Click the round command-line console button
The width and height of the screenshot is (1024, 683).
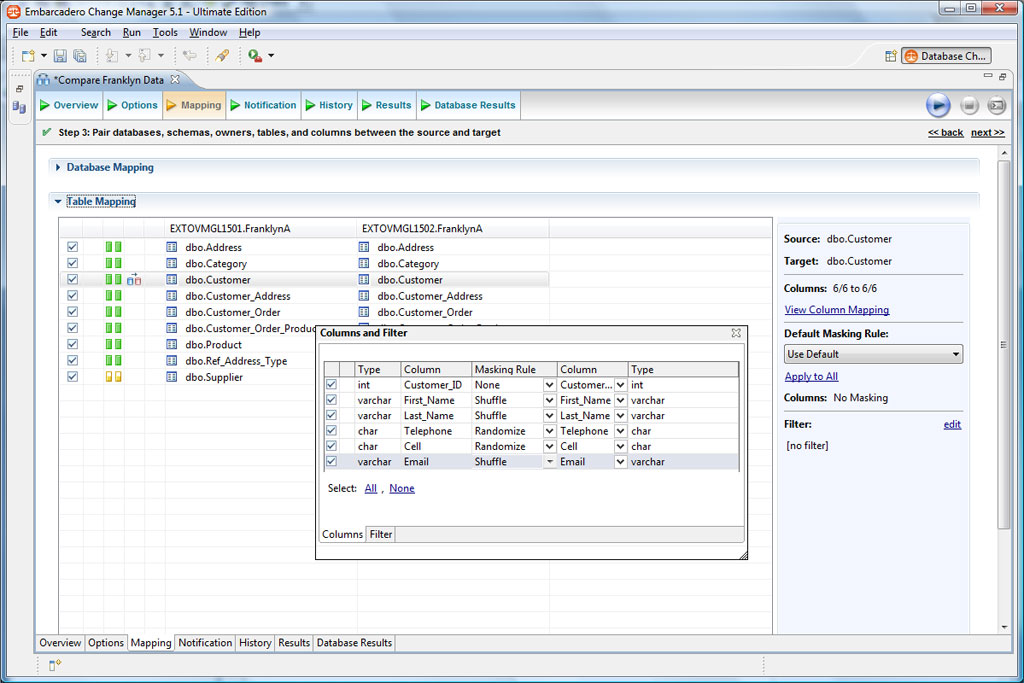[x=997, y=105]
